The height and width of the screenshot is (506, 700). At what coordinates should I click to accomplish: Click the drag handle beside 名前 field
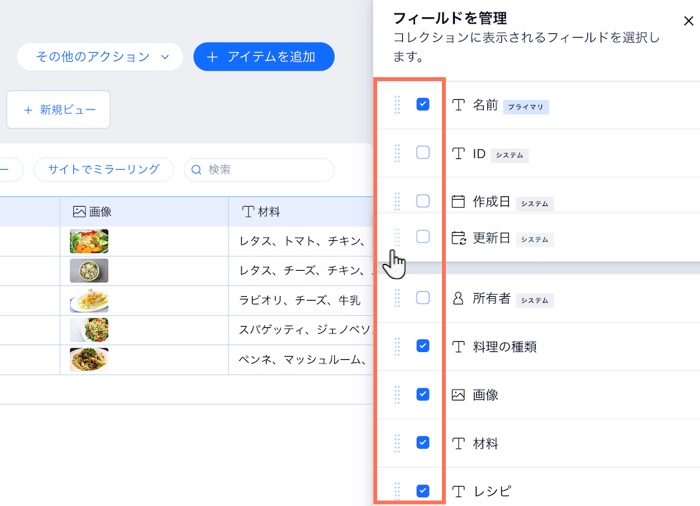(397, 104)
